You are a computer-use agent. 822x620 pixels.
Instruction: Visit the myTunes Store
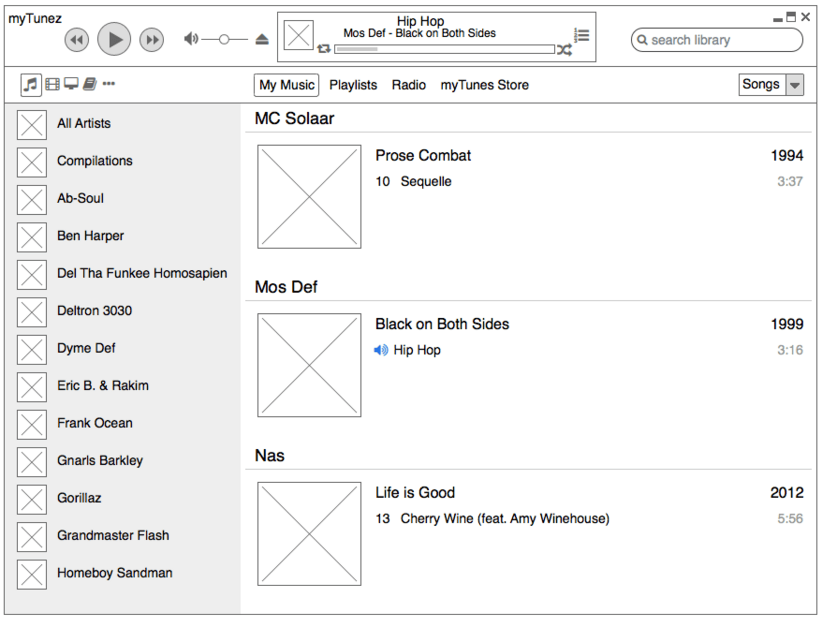click(x=485, y=85)
